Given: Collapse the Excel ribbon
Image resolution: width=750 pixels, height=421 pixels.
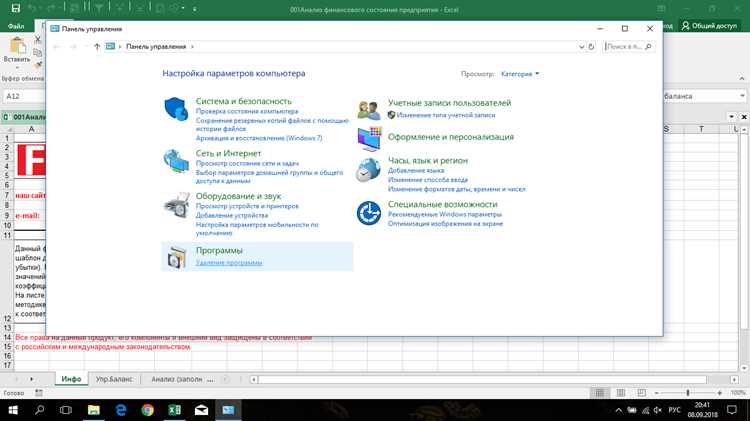Looking at the screenshot, I should coord(742,78).
